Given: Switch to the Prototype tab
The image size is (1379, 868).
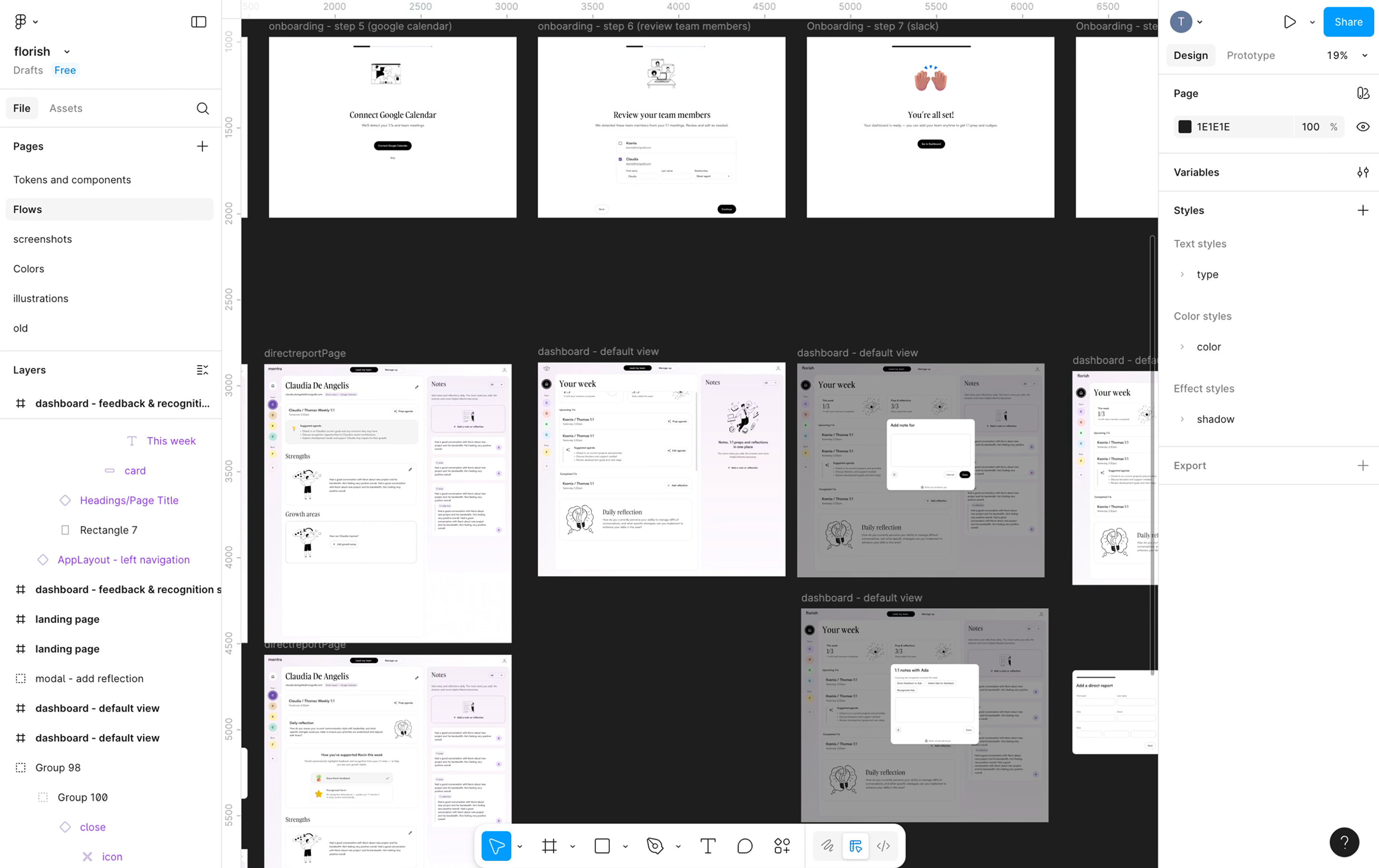Looking at the screenshot, I should tap(1250, 56).
